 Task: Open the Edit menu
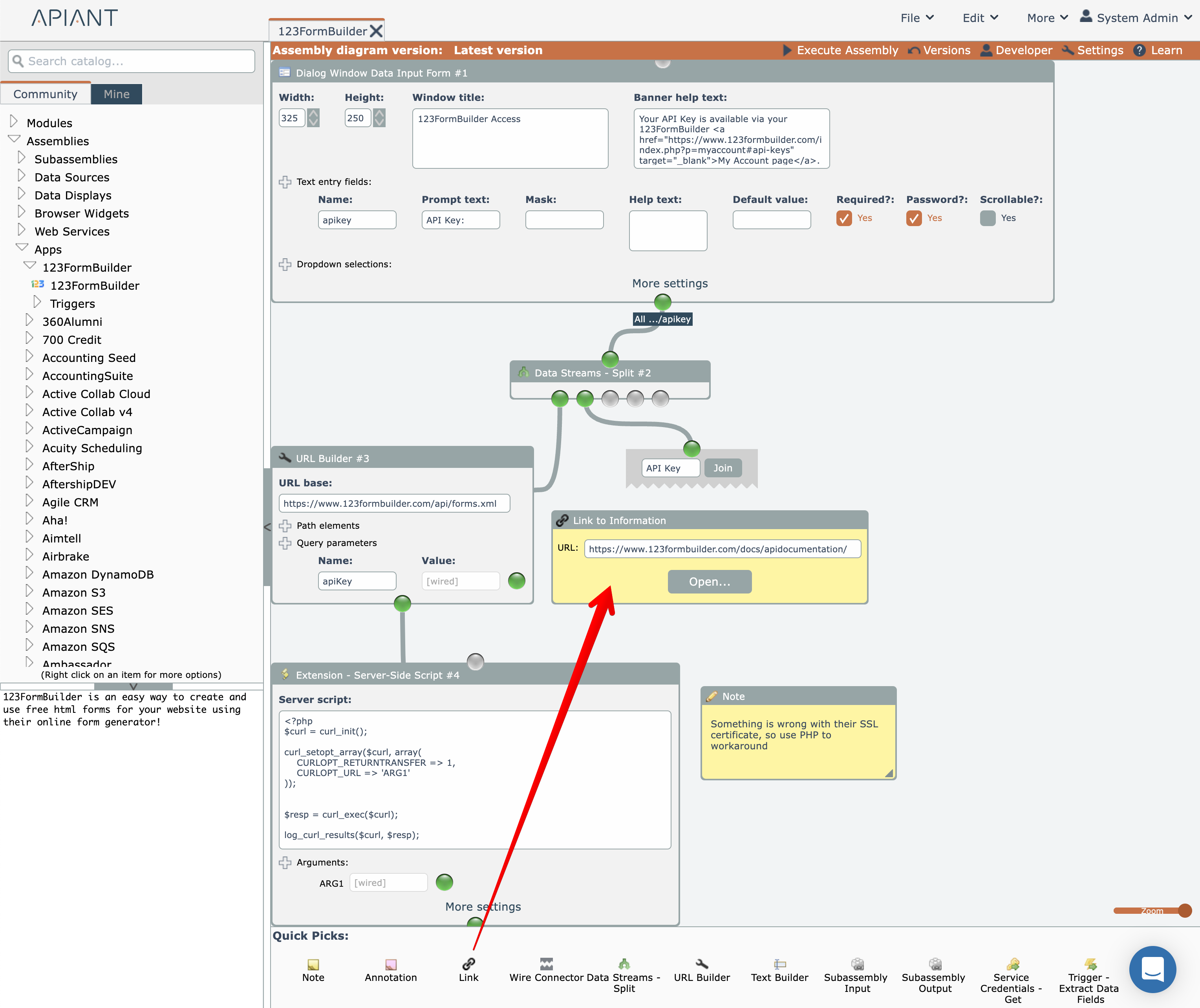click(x=980, y=18)
